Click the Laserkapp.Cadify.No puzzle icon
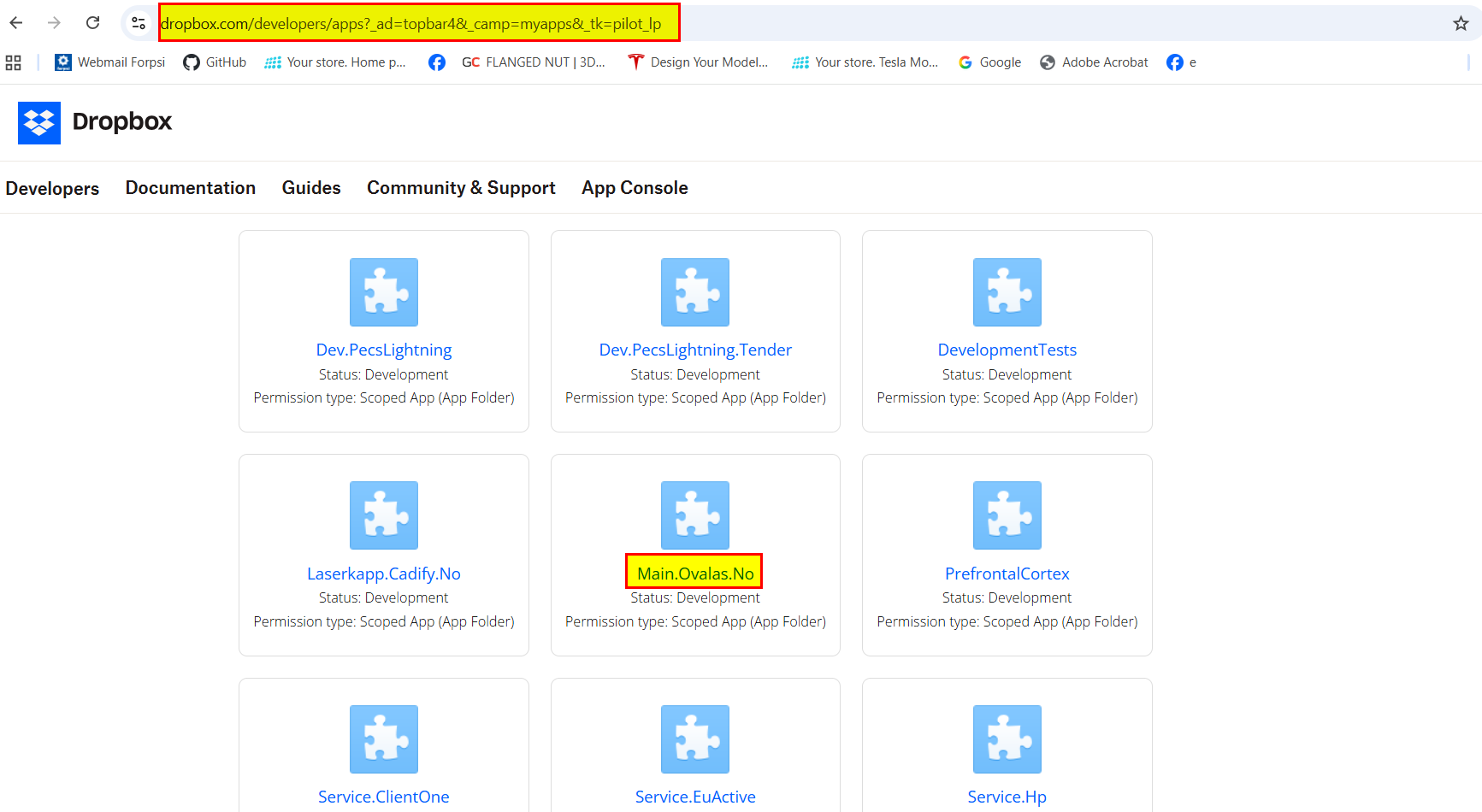 tap(384, 515)
